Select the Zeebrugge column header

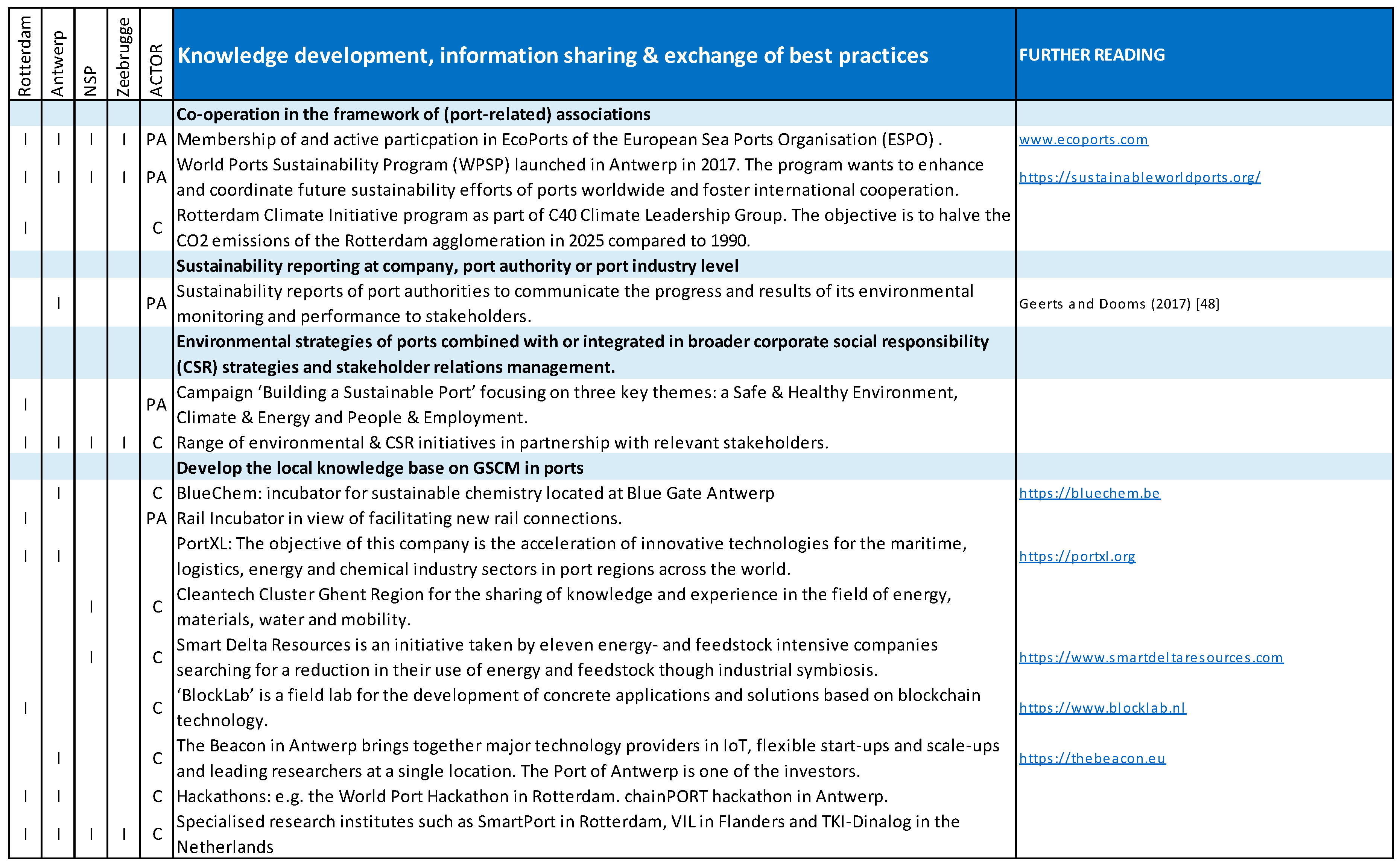click(x=123, y=57)
